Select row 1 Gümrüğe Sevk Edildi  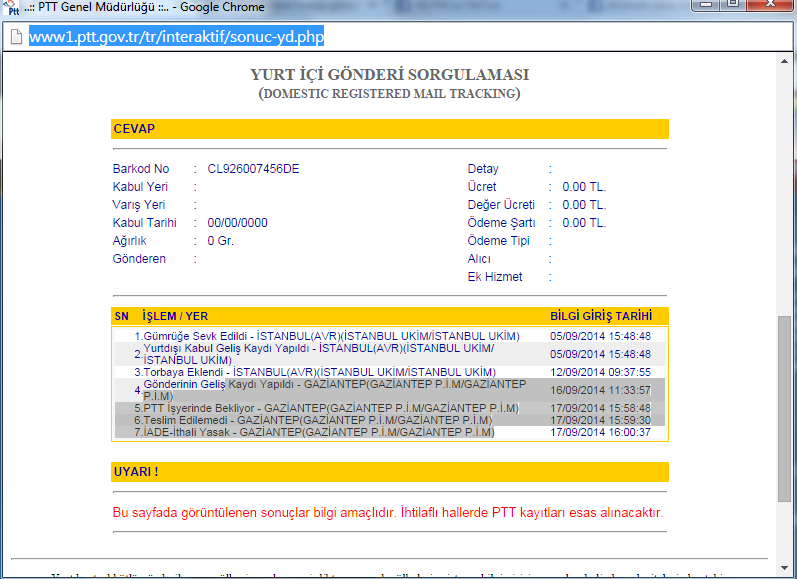390,336
